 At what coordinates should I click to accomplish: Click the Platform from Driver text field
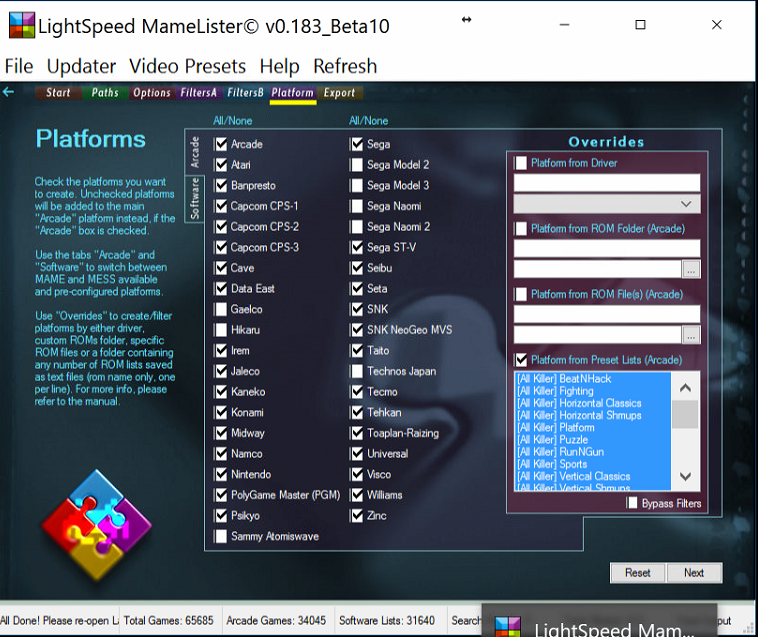(x=607, y=183)
